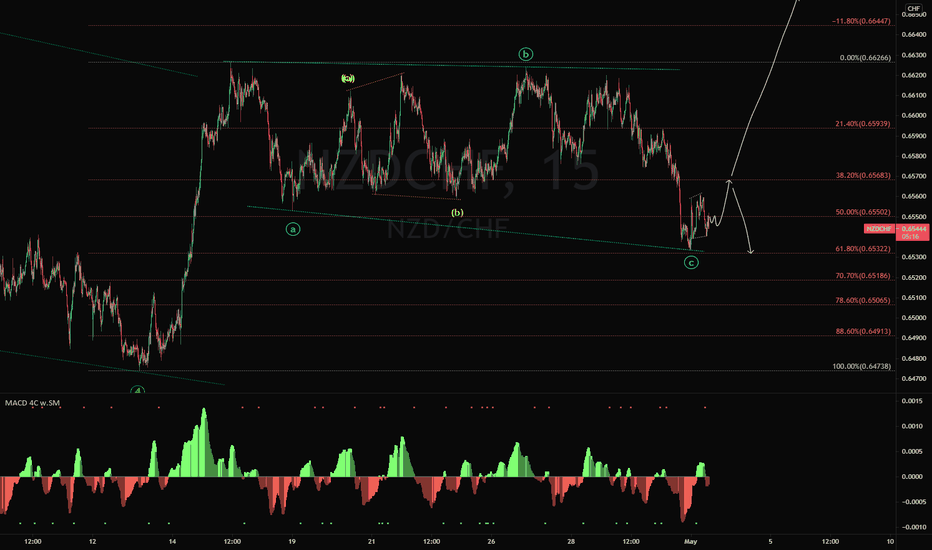Click 0.66400 on the price scale
This screenshot has width=932, height=550.
pyautogui.click(x=914, y=35)
